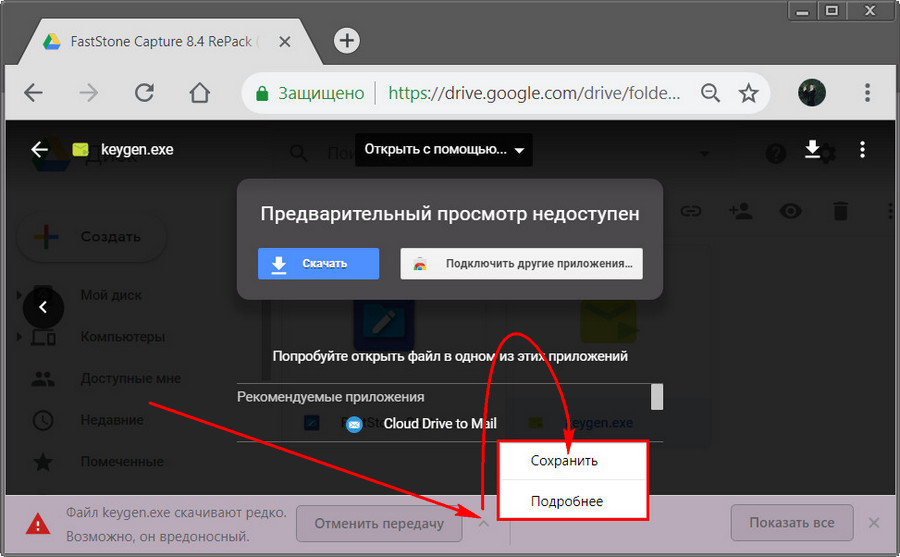
Task: Open "Компьютеры" in sidebar
Action: tap(122, 336)
